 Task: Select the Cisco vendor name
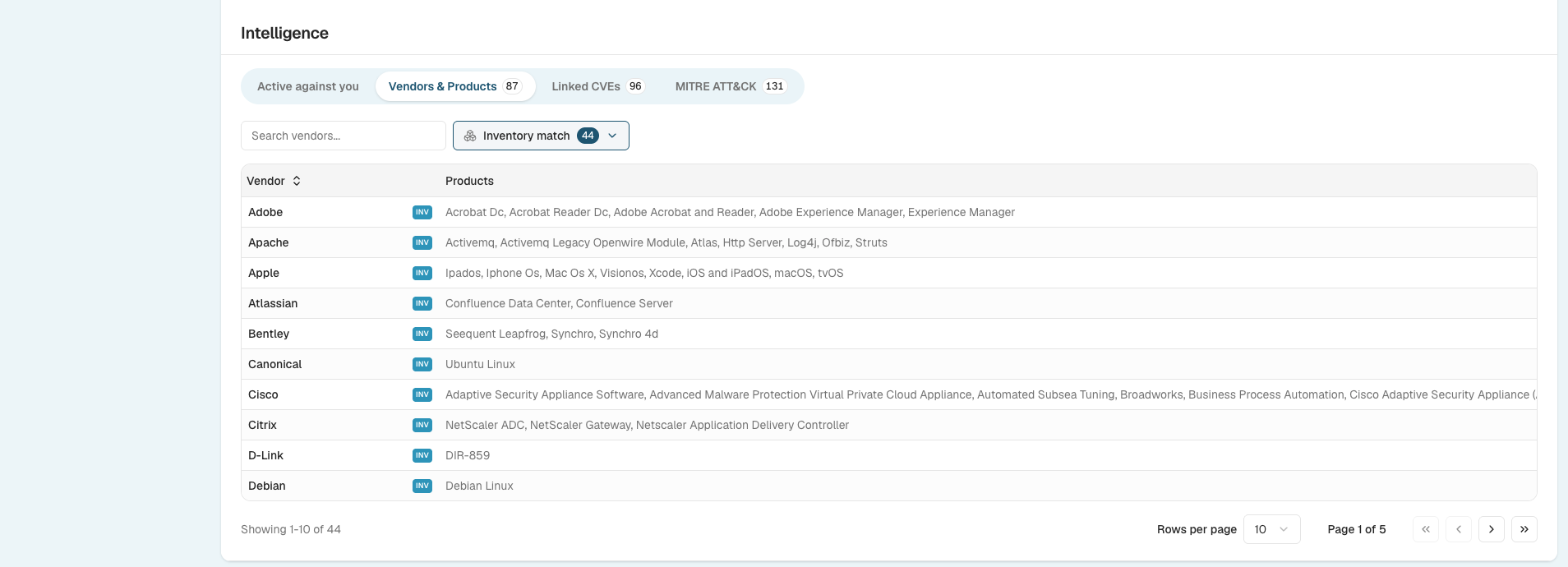[x=263, y=394]
